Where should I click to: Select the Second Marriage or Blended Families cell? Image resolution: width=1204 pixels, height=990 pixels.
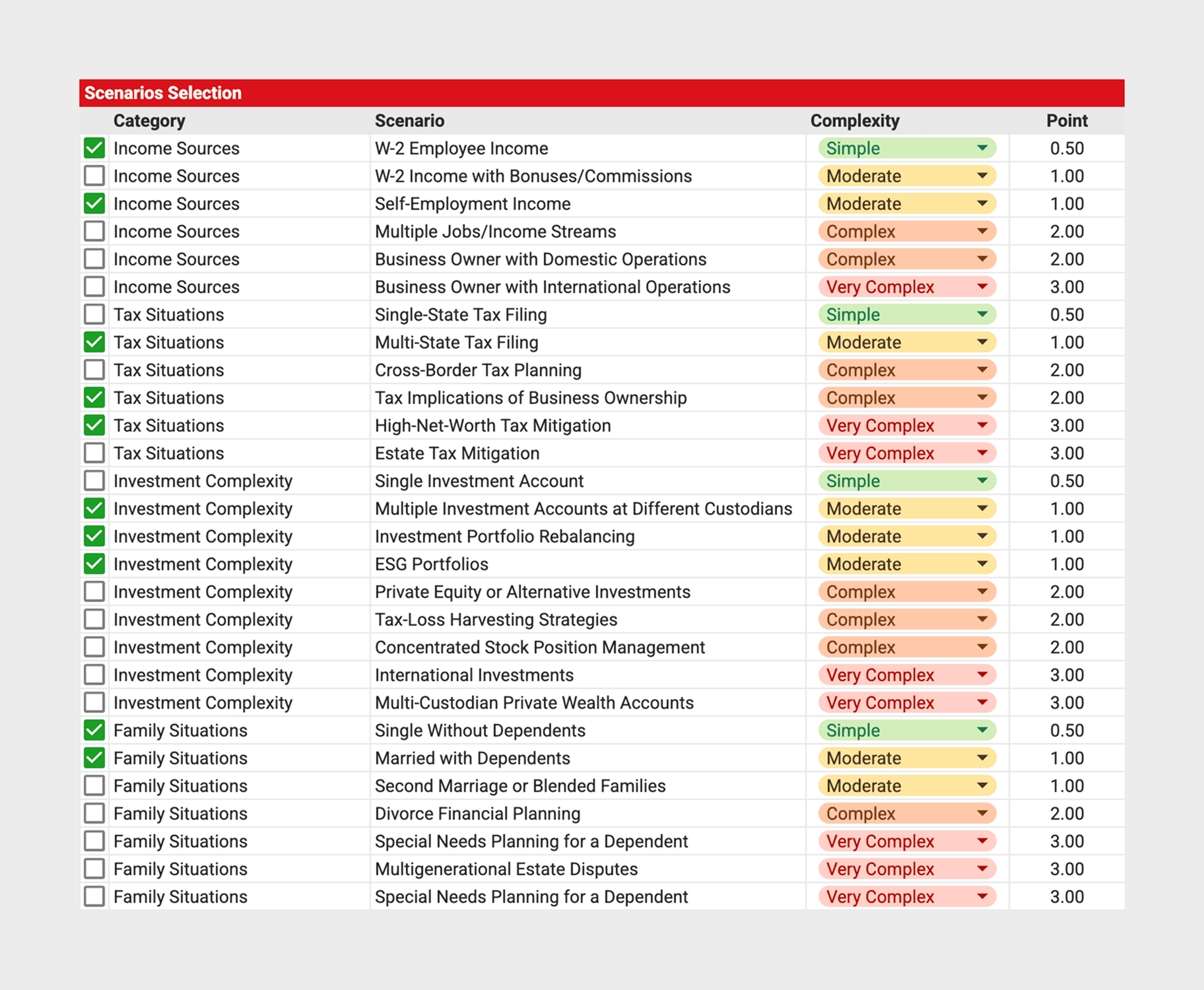tap(588, 786)
